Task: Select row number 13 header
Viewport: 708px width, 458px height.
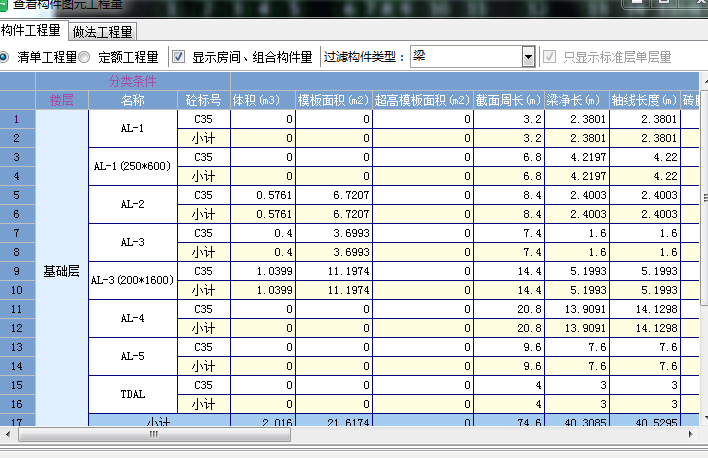Action: [x=17, y=347]
